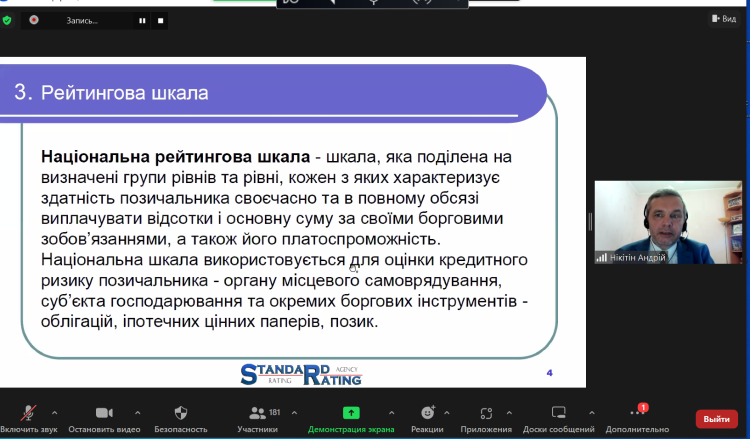Unmute microphone via Включить звук icon
This screenshot has height=439, width=750.
point(29,412)
